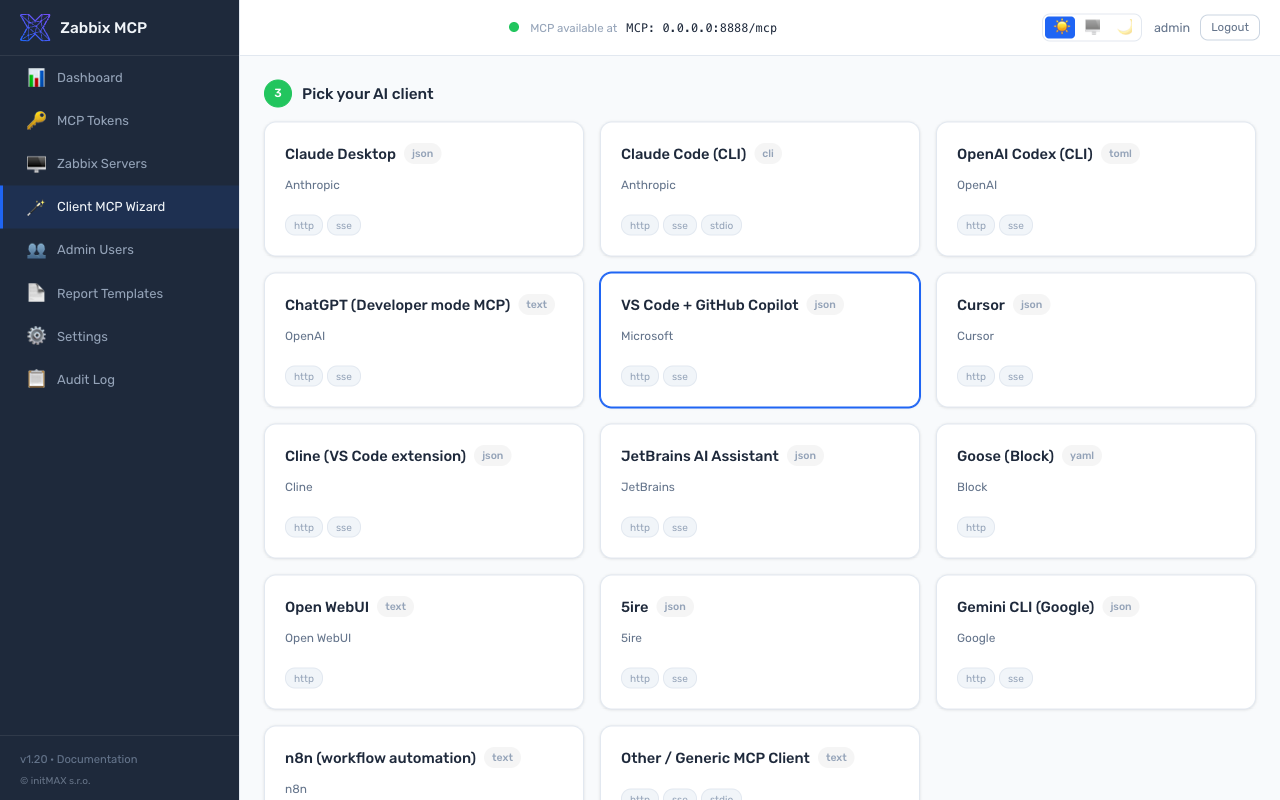Click the admin username in header

coord(1172,28)
